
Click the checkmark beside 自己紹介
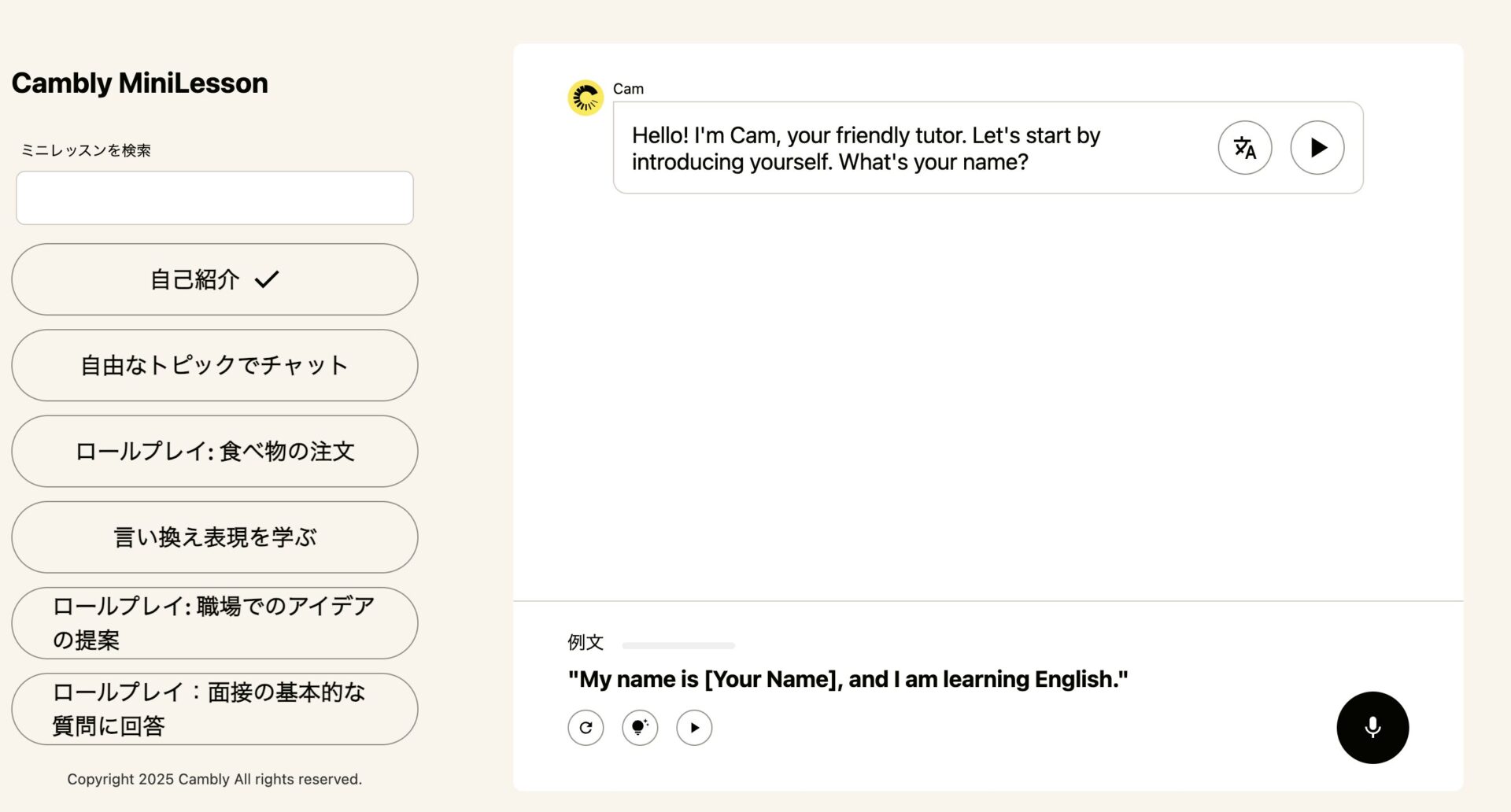(267, 279)
